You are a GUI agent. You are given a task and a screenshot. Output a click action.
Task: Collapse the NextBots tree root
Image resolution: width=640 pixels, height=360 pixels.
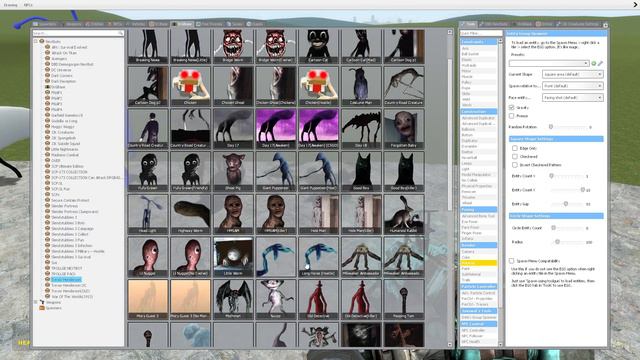click(36, 41)
